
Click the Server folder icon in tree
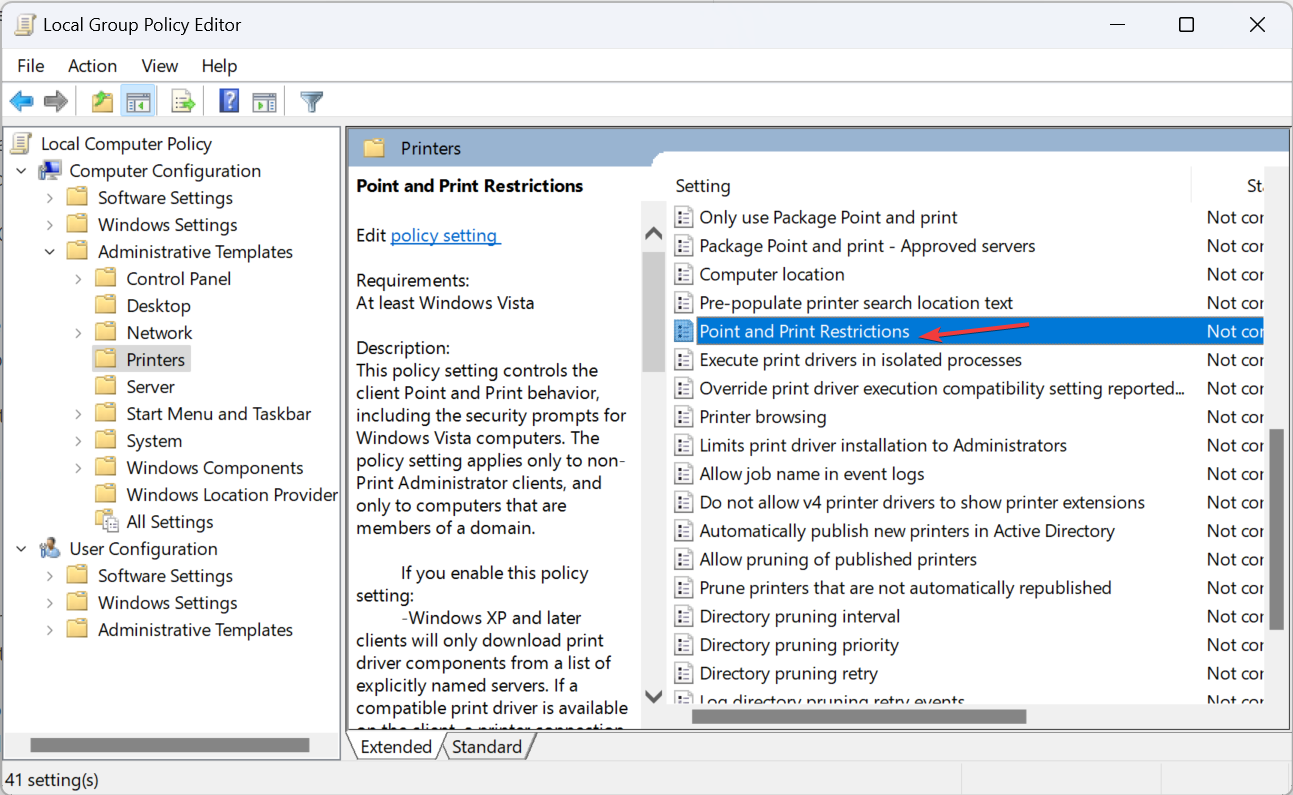click(x=106, y=386)
